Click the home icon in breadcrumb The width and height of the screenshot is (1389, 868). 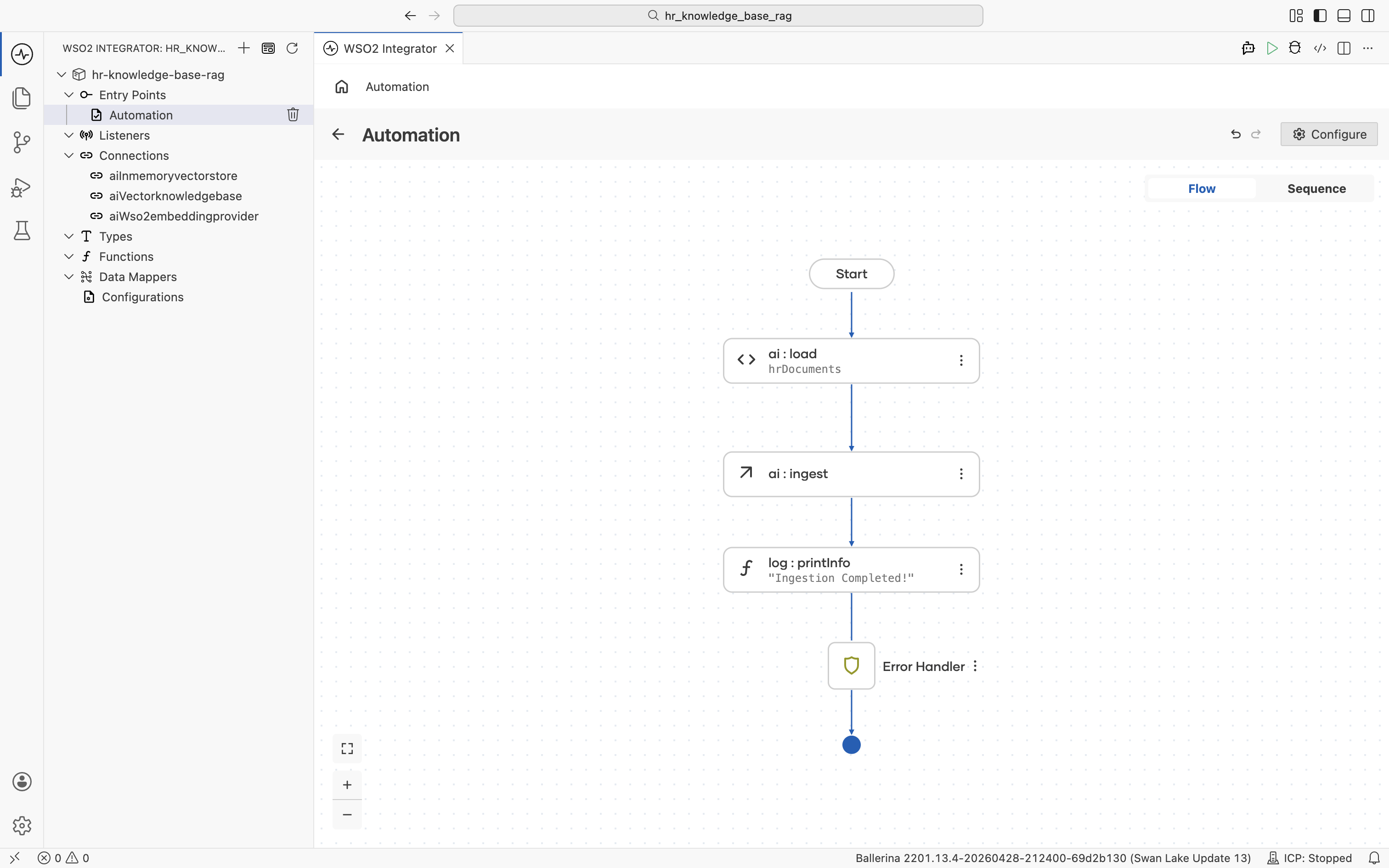click(x=342, y=87)
